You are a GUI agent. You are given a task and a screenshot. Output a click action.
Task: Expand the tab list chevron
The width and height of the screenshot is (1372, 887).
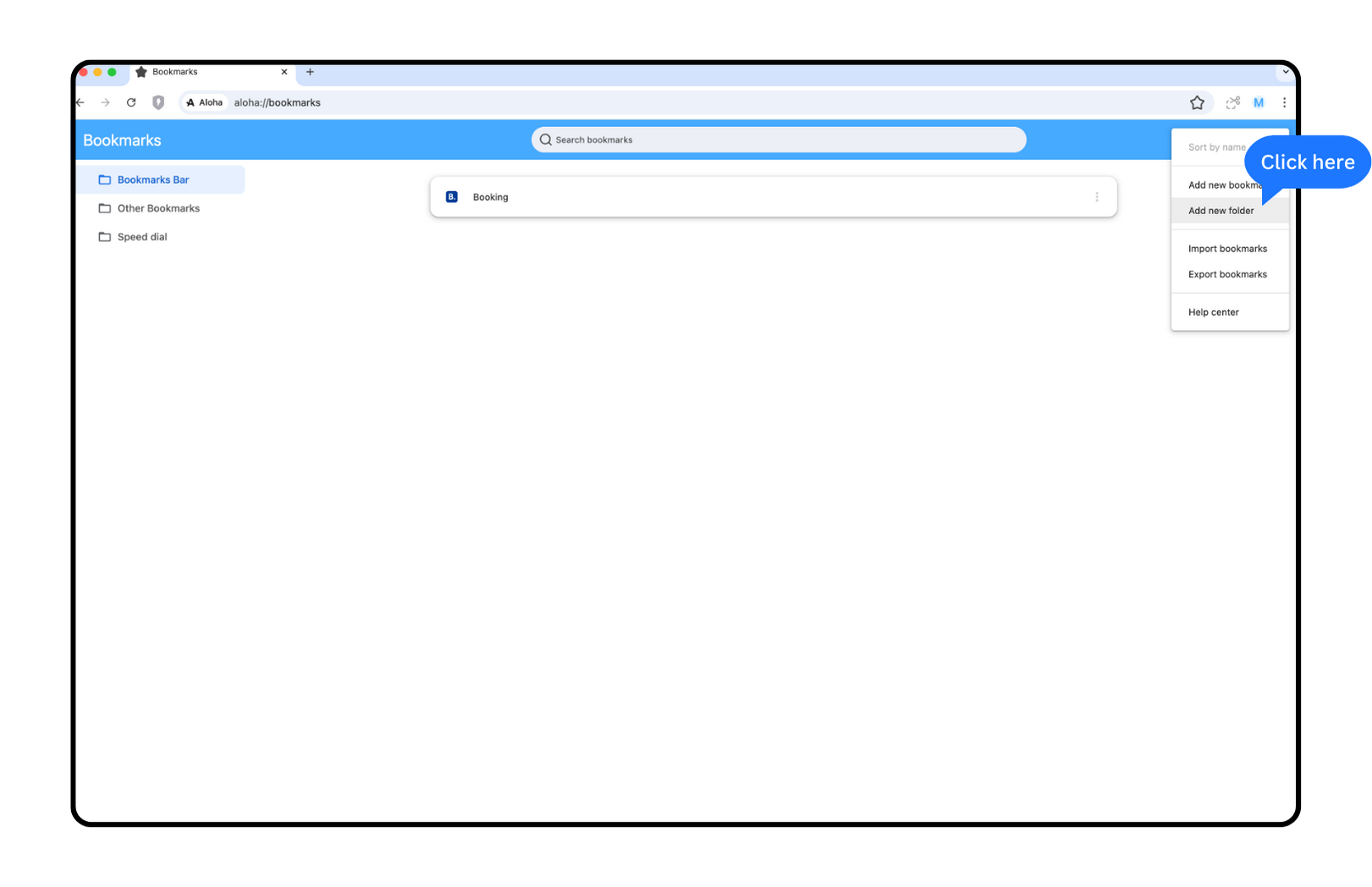click(1285, 72)
